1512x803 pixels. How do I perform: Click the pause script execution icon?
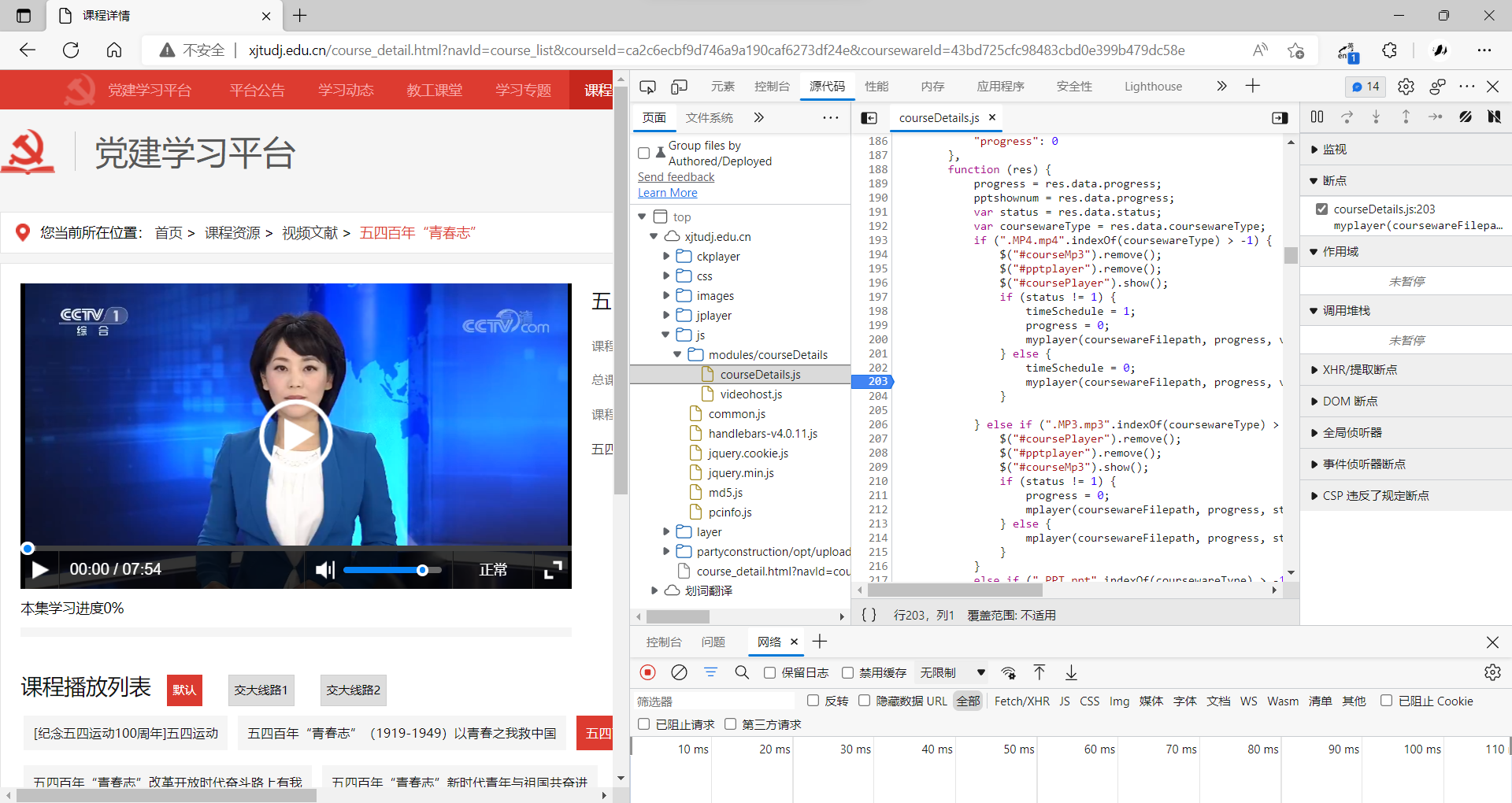(1317, 117)
